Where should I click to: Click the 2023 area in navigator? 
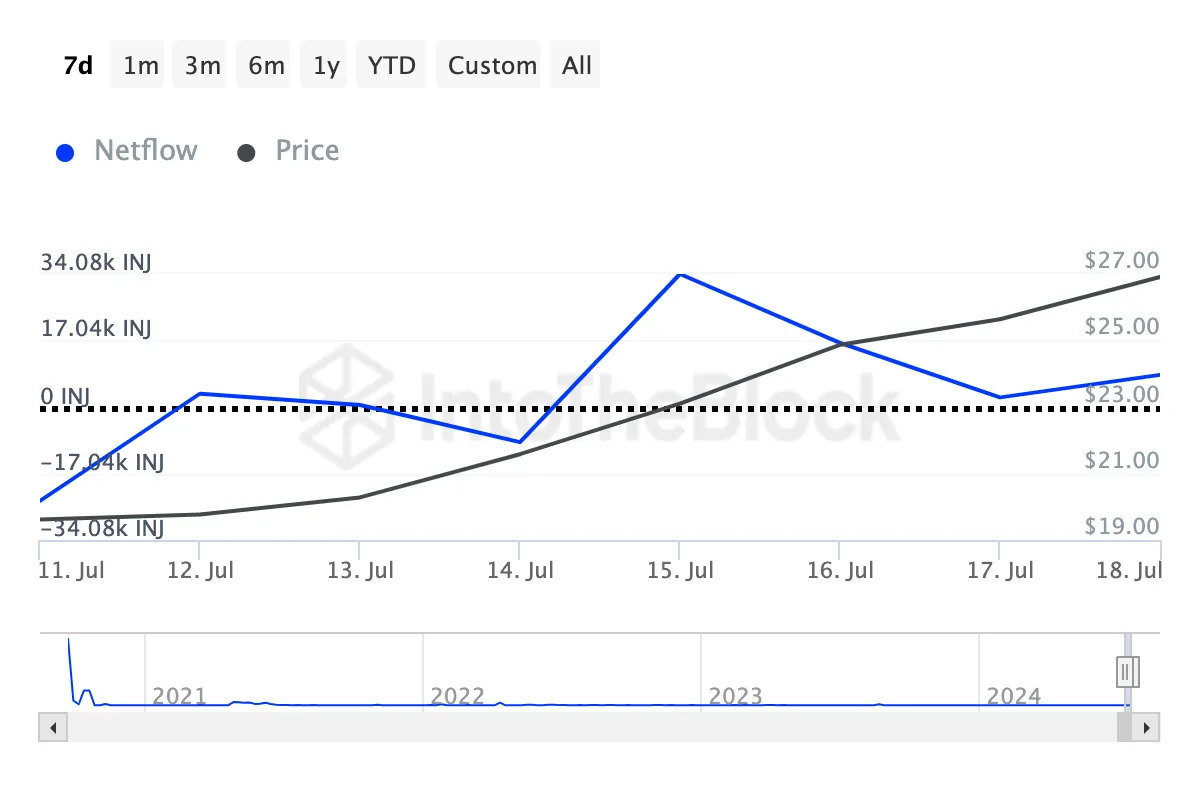coord(735,695)
